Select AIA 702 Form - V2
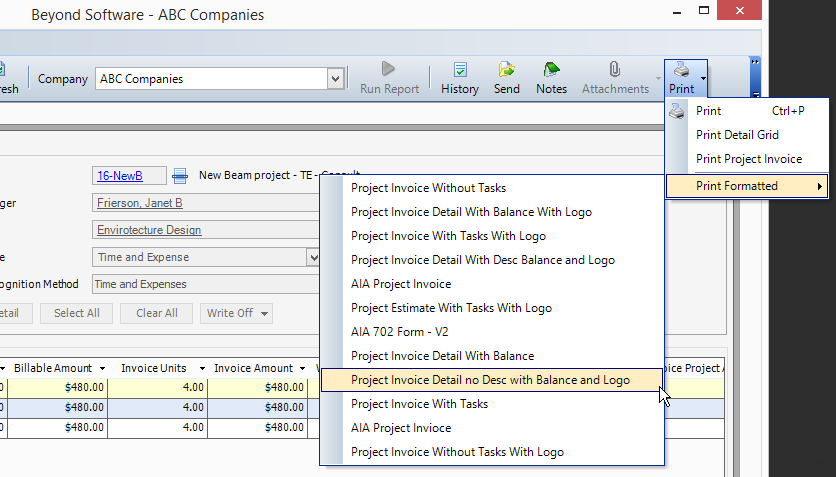 pos(492,332)
